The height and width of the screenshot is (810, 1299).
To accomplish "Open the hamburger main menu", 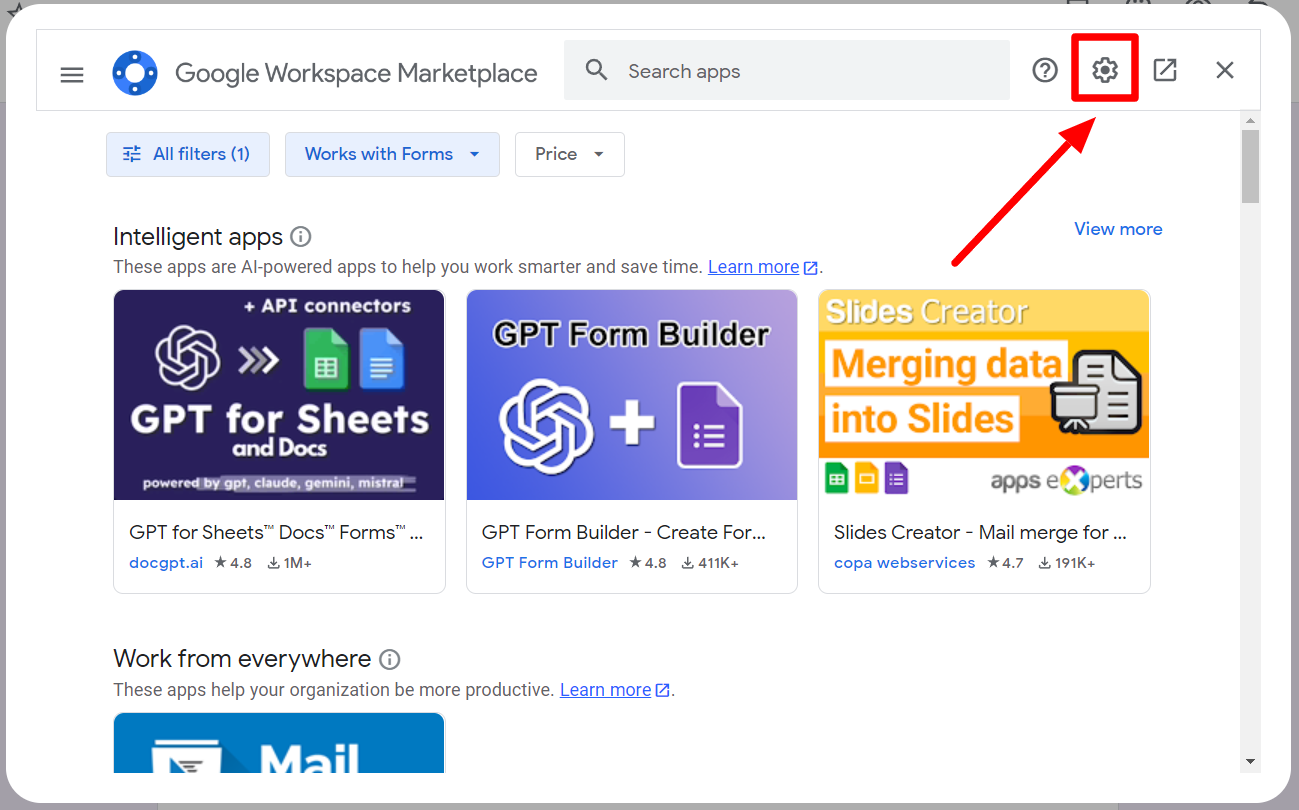I will [x=72, y=74].
